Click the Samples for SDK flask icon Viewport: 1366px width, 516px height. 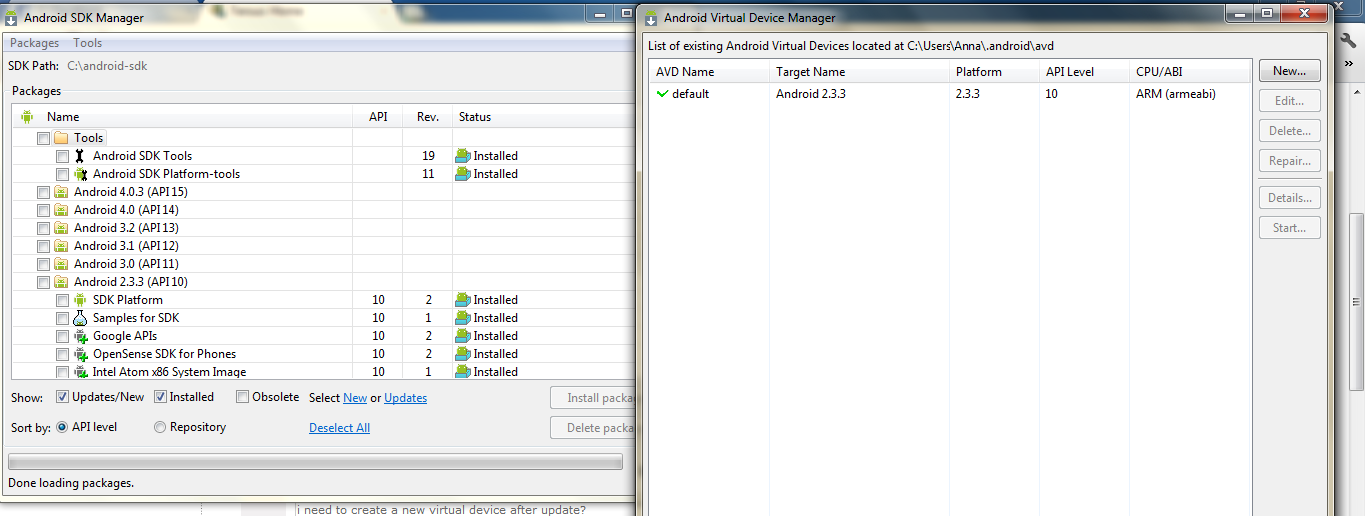tap(80, 318)
